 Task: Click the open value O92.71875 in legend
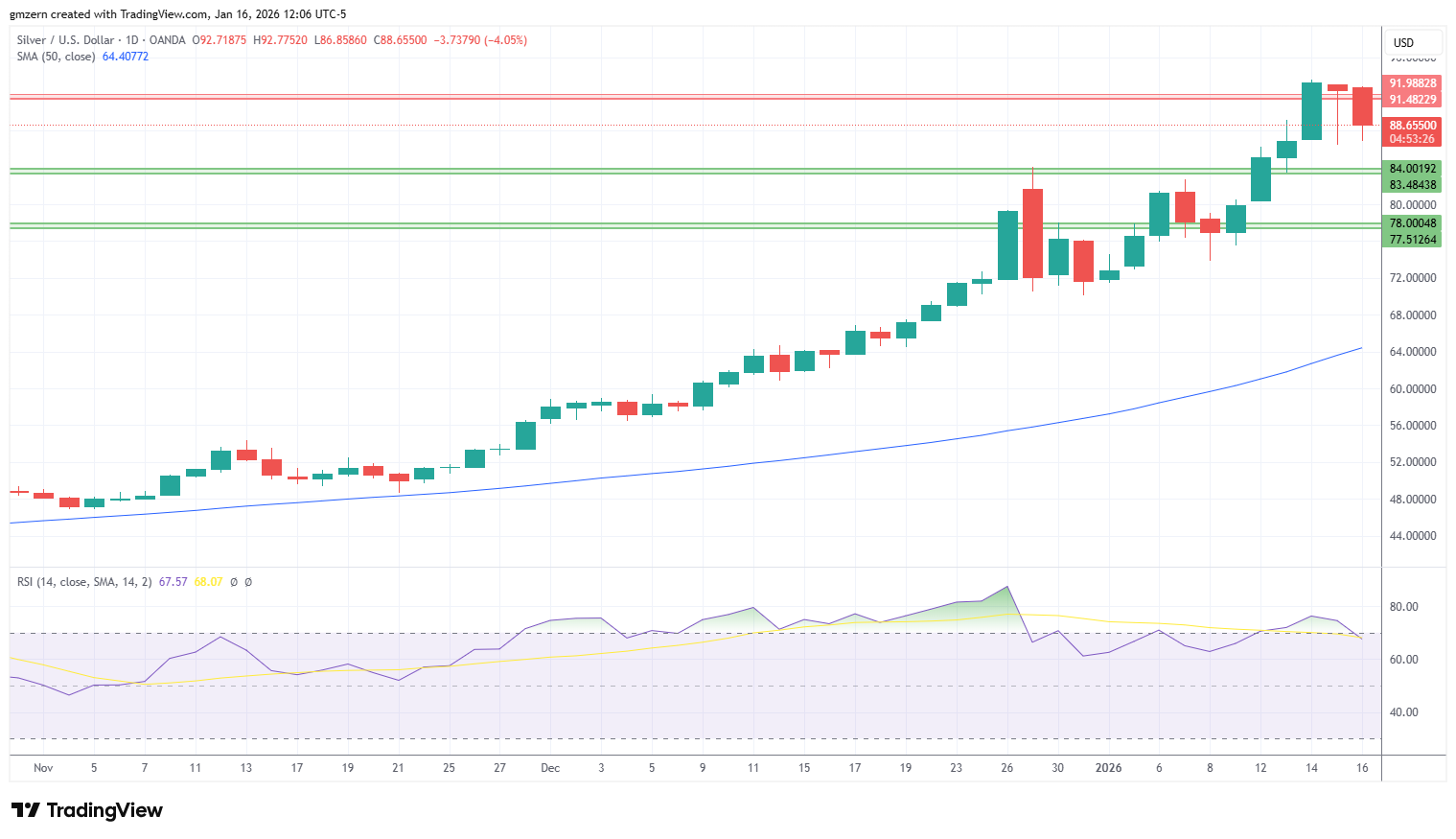pyautogui.click(x=220, y=40)
